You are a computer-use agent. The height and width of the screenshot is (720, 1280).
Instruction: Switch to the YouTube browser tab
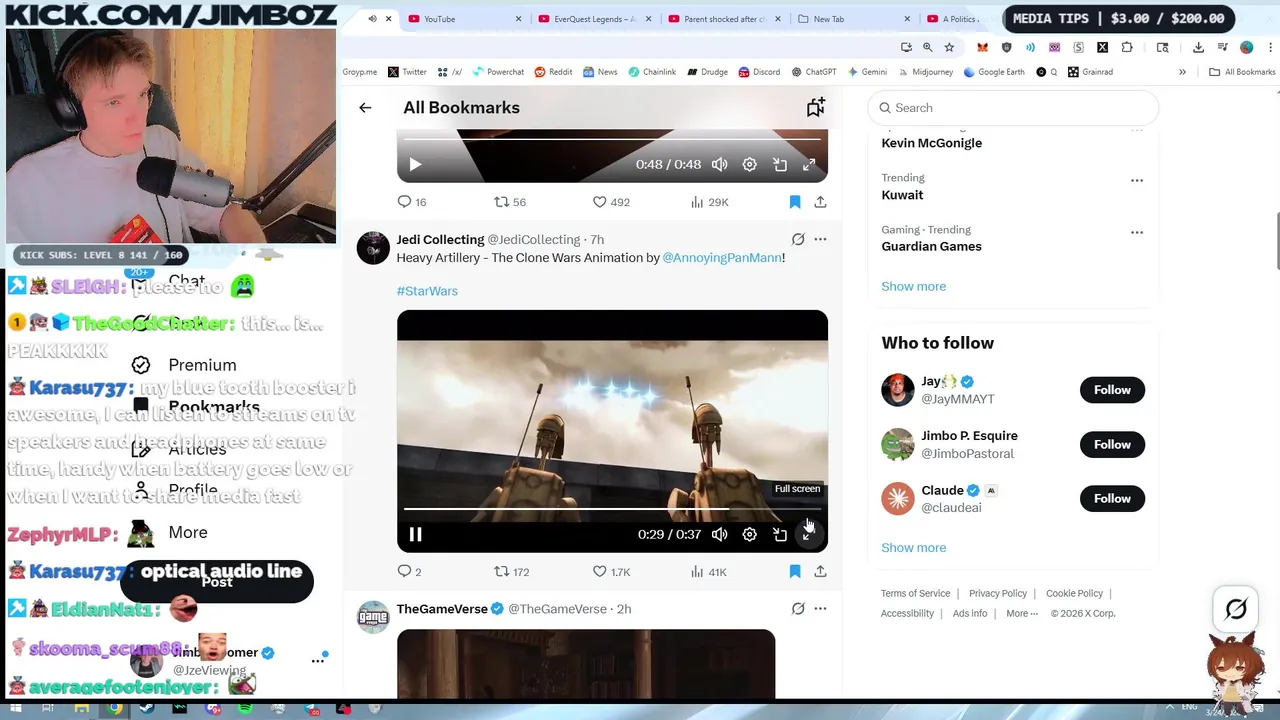coord(465,19)
